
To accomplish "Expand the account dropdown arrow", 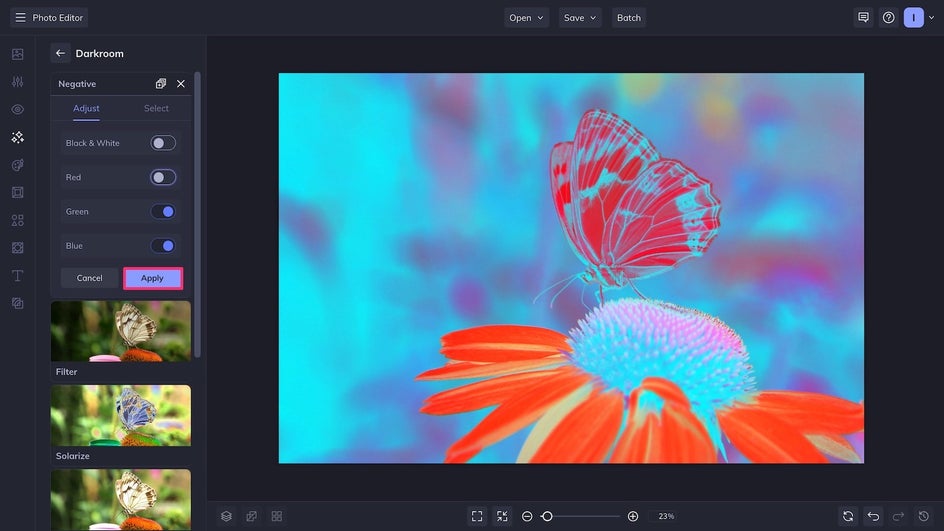I will pos(932,17).
